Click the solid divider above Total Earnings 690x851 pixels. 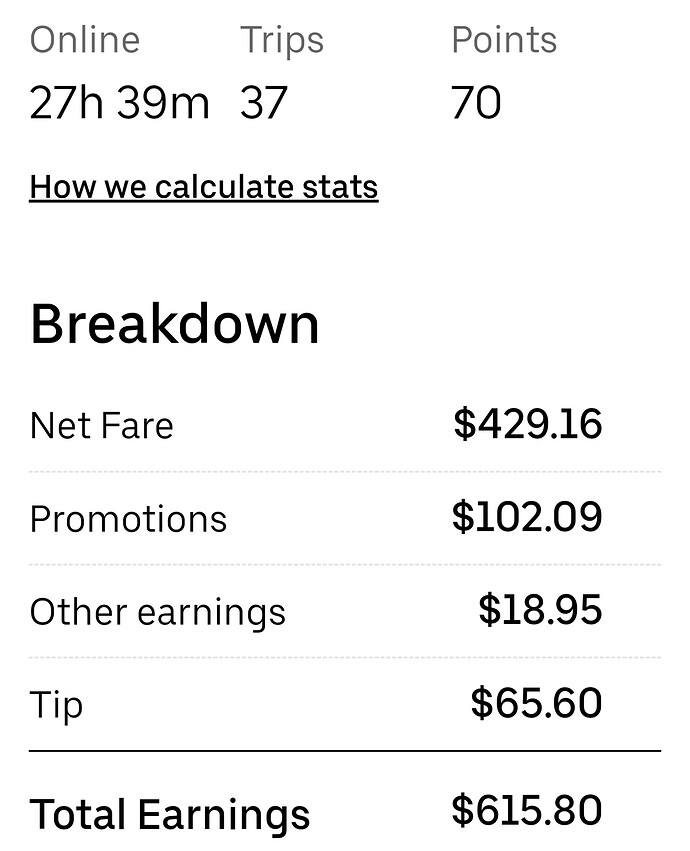point(345,750)
